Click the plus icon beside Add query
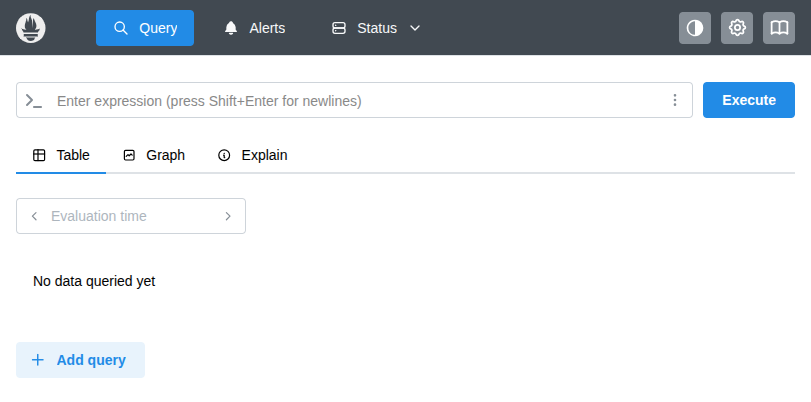Viewport: 811px width, 402px height. 38,360
